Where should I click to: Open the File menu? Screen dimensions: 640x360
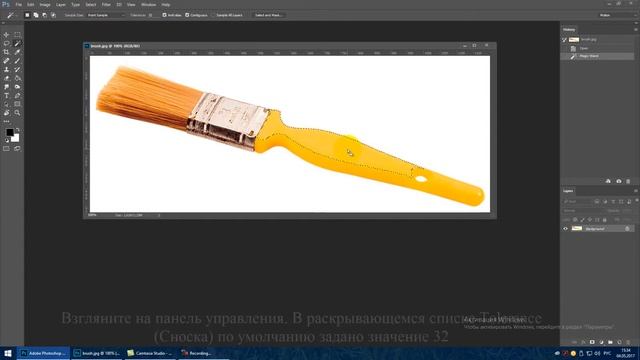click(18, 4)
